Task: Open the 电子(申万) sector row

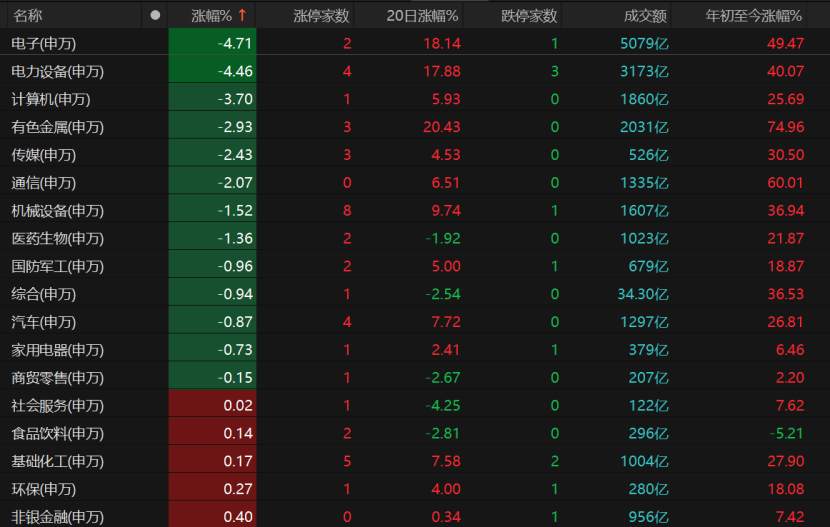Action: pos(415,43)
